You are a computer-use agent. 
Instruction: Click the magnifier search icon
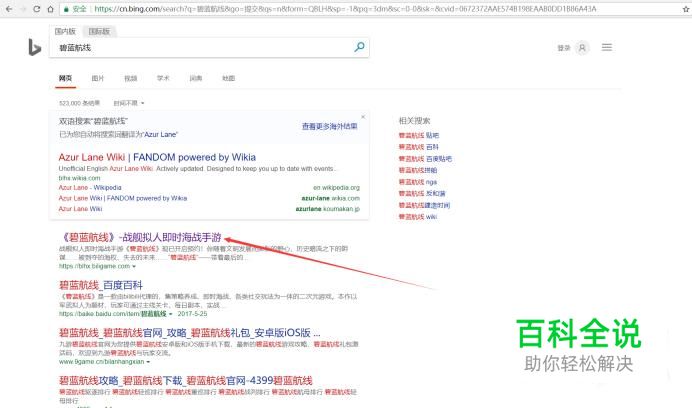pos(359,47)
